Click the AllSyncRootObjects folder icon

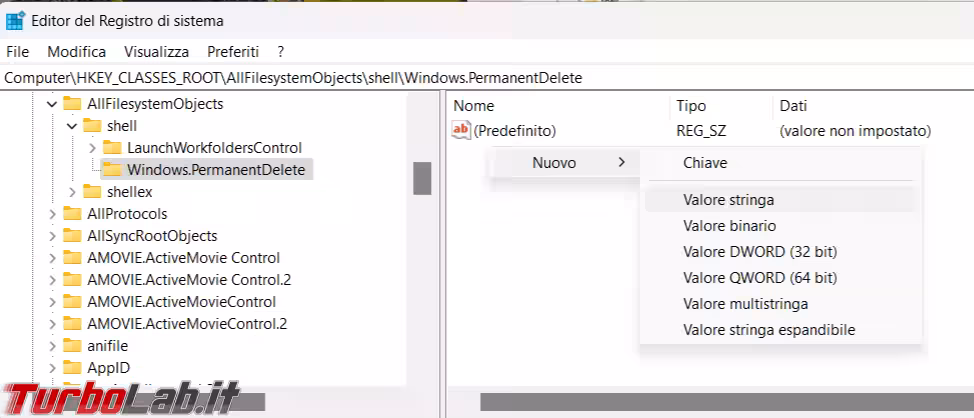tap(72, 236)
